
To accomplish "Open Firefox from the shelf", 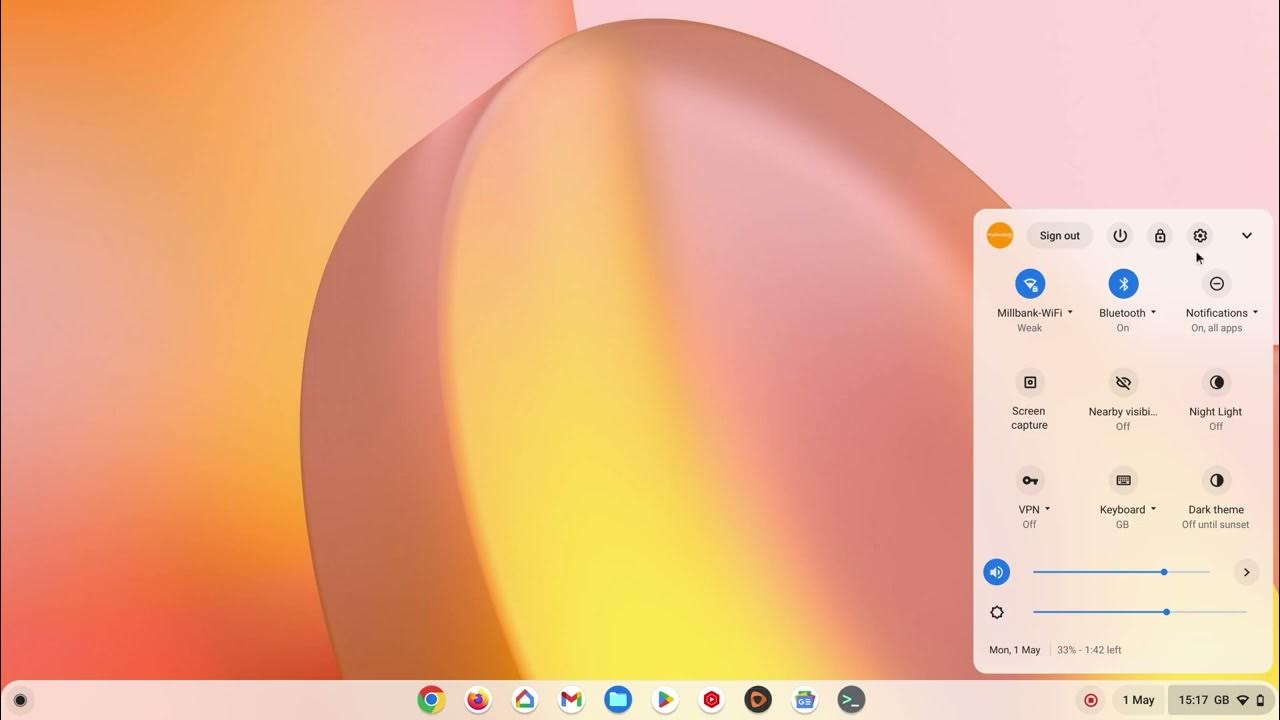I will pos(478,700).
